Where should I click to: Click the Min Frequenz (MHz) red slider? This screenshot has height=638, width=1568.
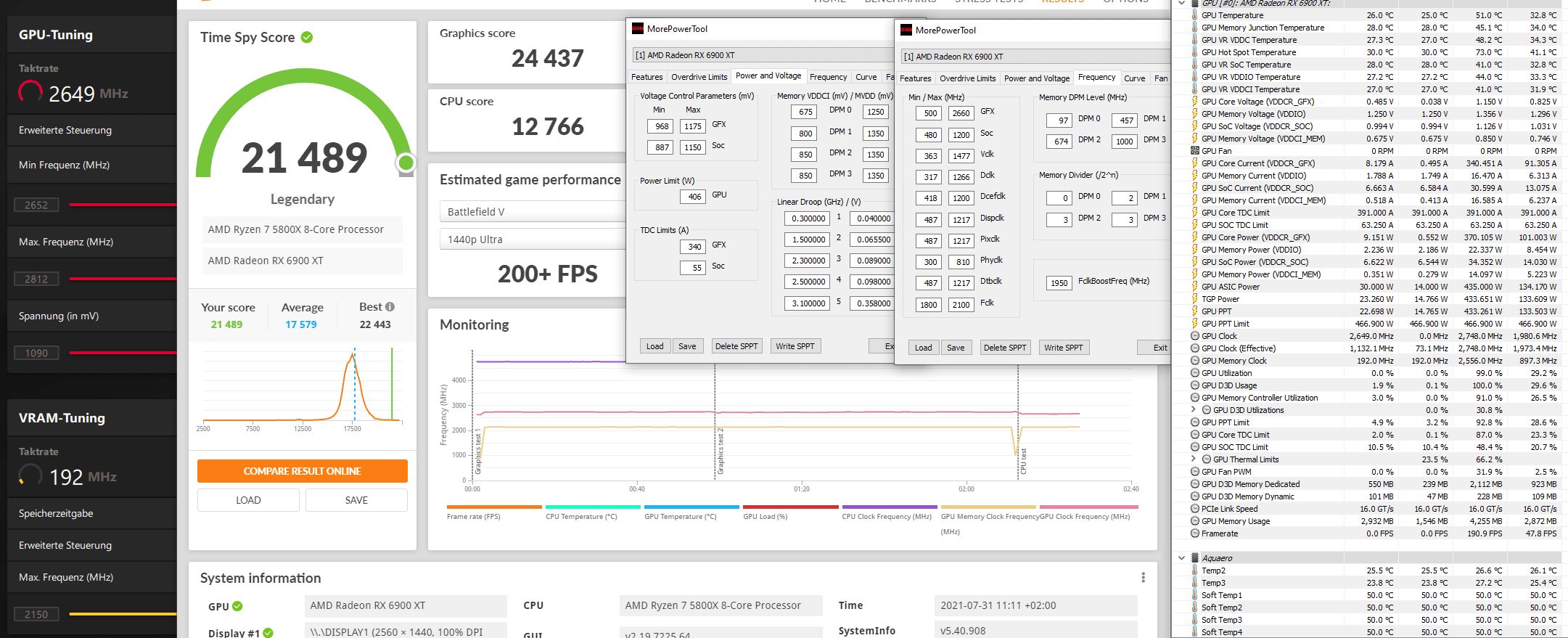point(123,205)
